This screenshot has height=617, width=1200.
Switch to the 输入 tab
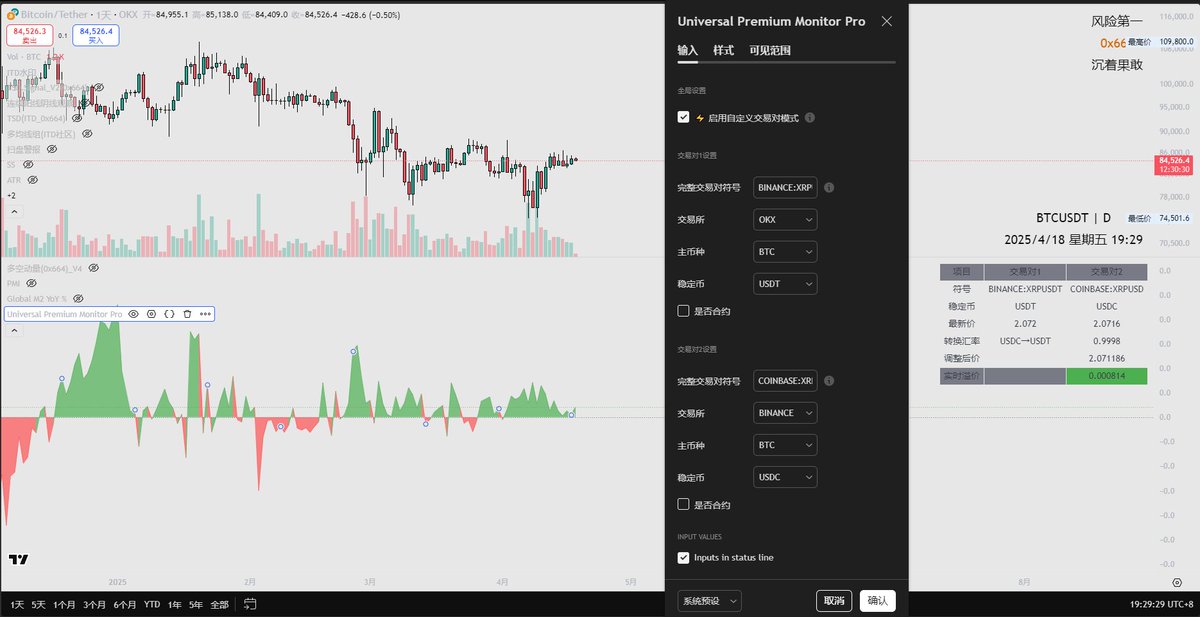pos(687,50)
